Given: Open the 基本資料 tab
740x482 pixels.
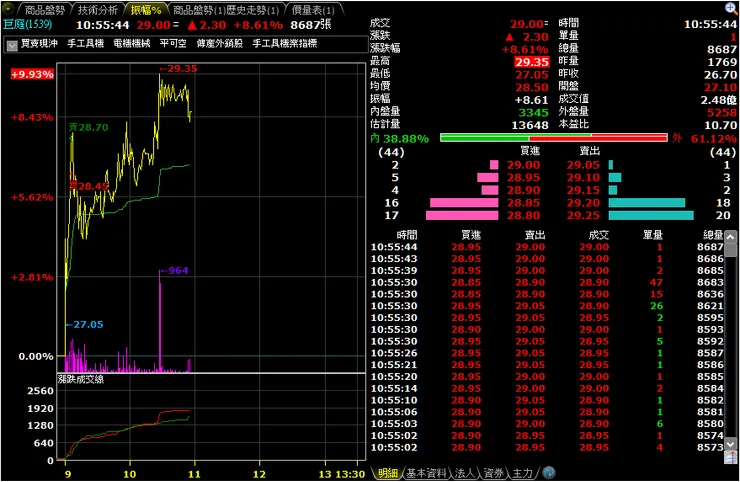Looking at the screenshot, I should point(427,473).
